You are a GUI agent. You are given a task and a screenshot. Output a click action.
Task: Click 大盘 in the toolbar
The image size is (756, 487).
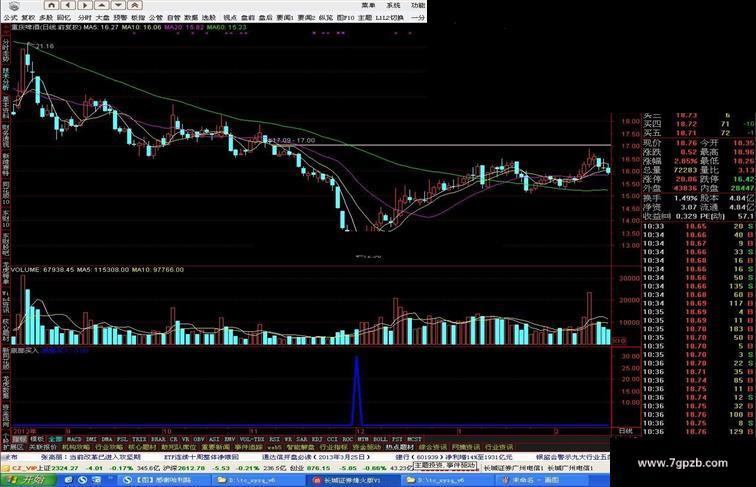[x=102, y=18]
